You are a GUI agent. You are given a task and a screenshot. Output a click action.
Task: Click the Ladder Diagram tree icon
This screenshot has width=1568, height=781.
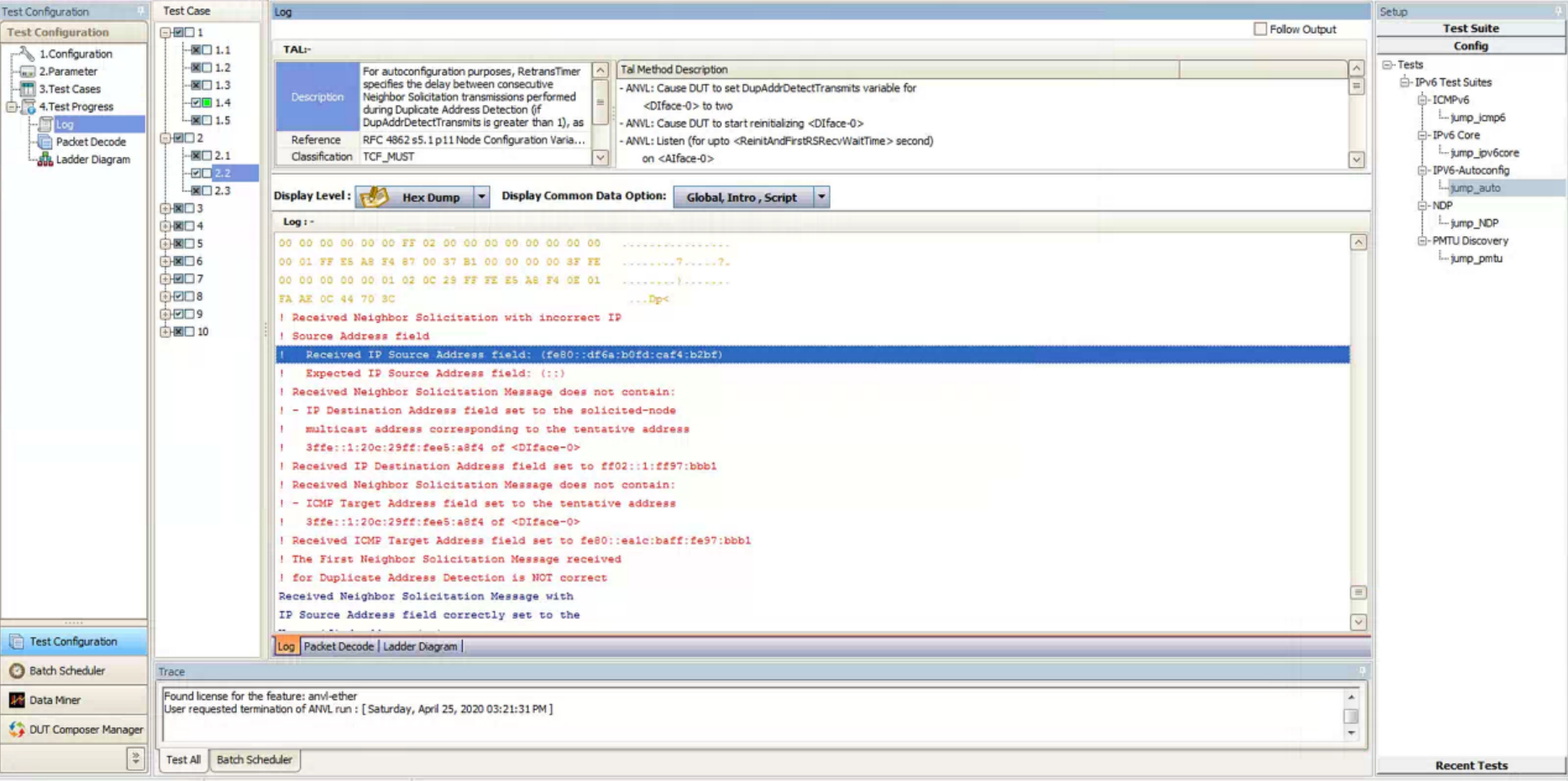point(45,160)
